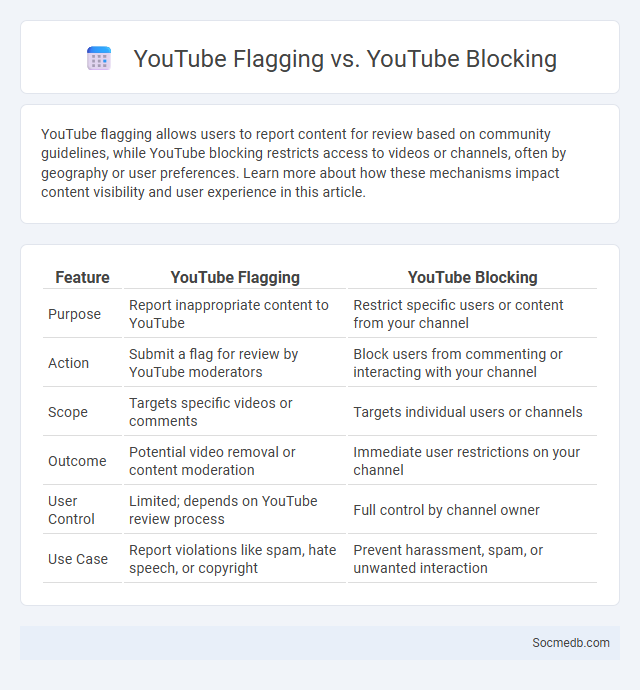Click cell 'Prevent harassment, spam, or unwanted interaction'
640x690 pixels.
(x=472, y=559)
